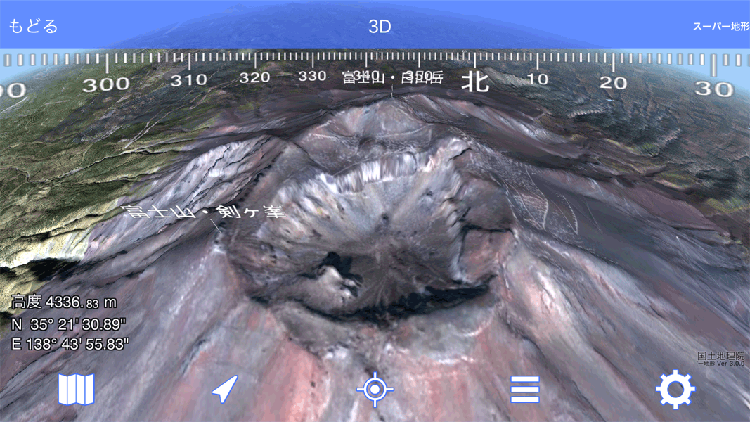Tap the E 138° 43' longitude readout
Screen dimensions: 750x422
click(70, 344)
